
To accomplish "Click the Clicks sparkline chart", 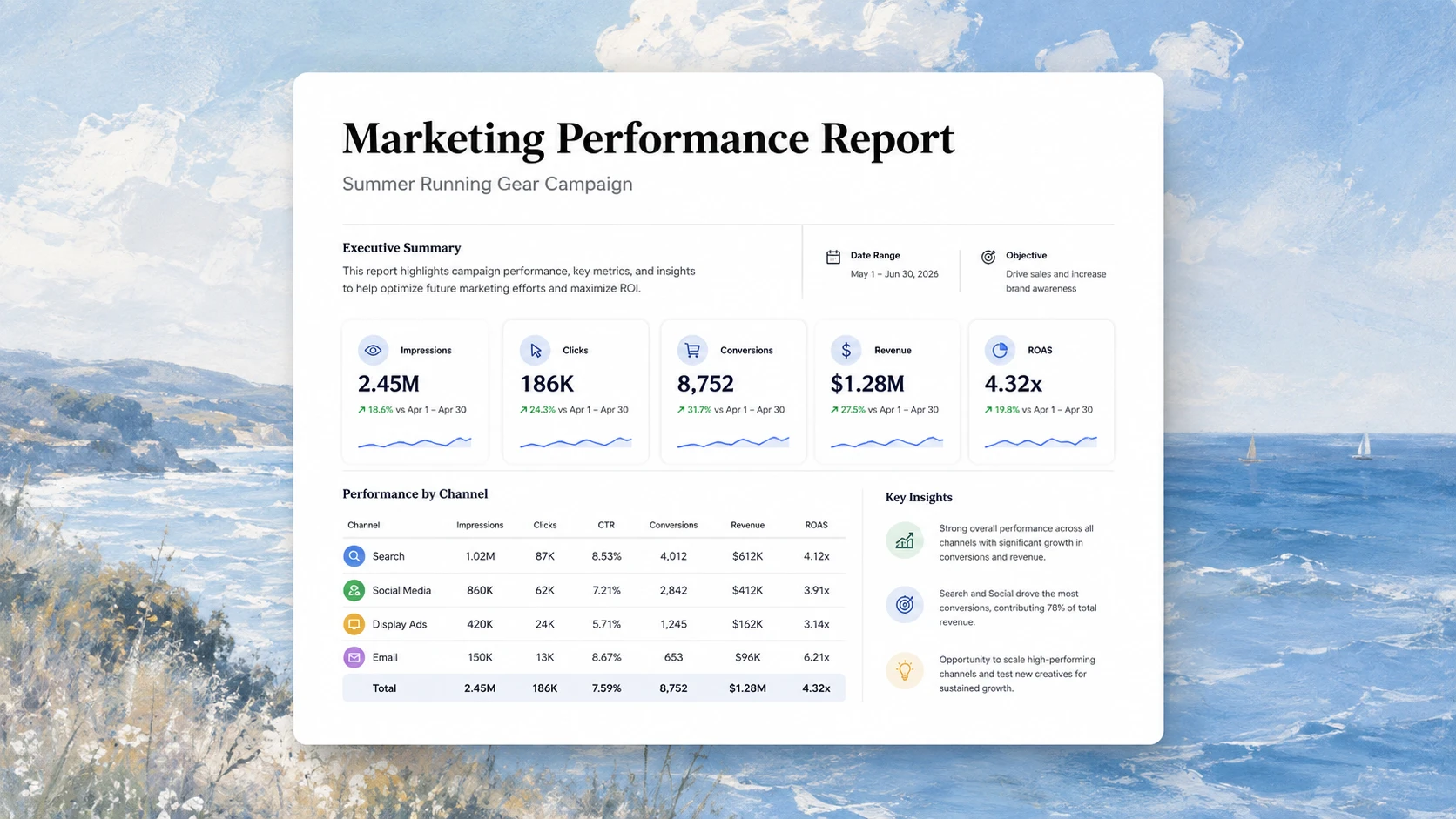I will [576, 442].
